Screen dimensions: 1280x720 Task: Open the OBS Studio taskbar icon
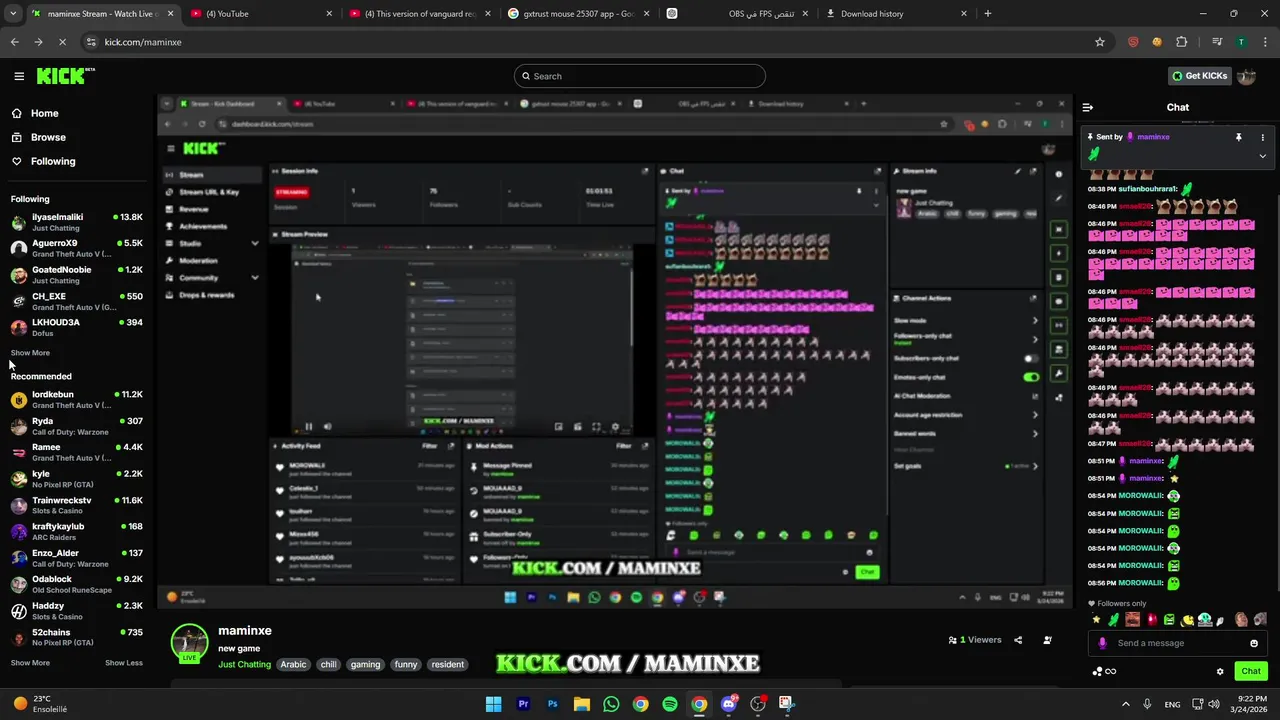coord(757,704)
